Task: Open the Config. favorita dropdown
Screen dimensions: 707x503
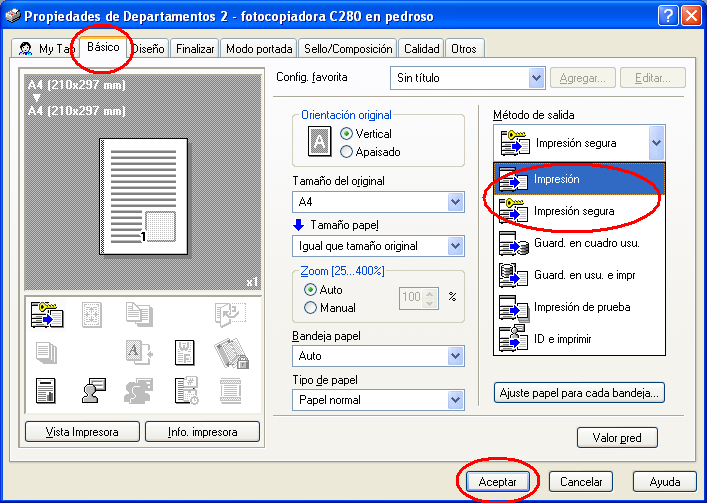Action: (536, 78)
